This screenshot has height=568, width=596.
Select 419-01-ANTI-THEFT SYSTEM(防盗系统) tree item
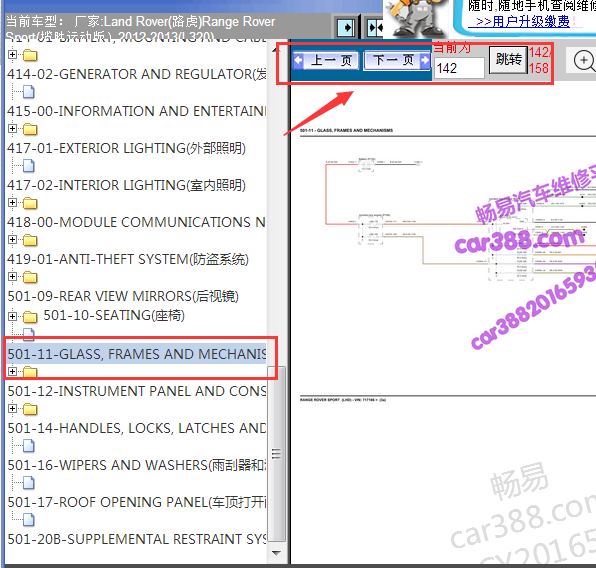click(128, 259)
